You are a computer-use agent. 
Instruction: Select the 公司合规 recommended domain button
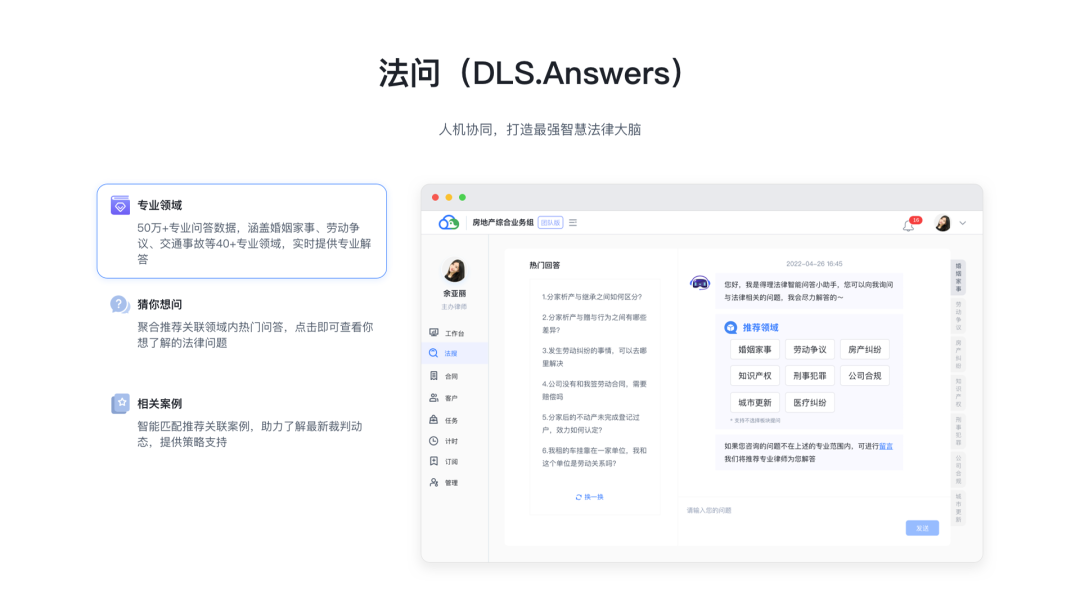click(x=865, y=376)
